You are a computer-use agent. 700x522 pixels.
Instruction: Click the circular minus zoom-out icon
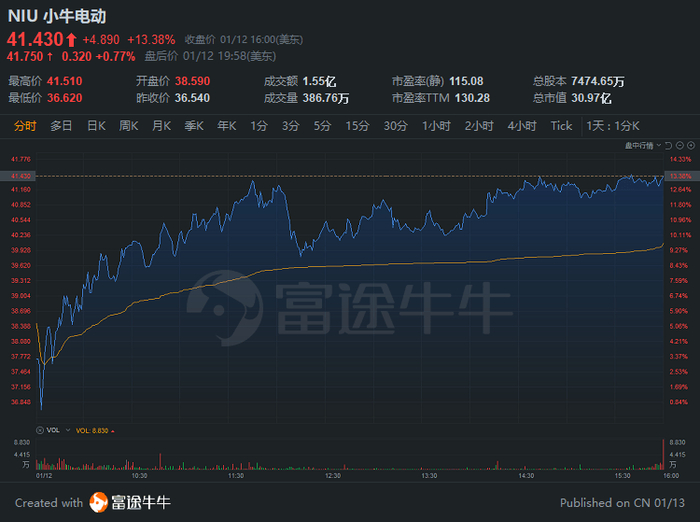pyautogui.click(x=680, y=146)
